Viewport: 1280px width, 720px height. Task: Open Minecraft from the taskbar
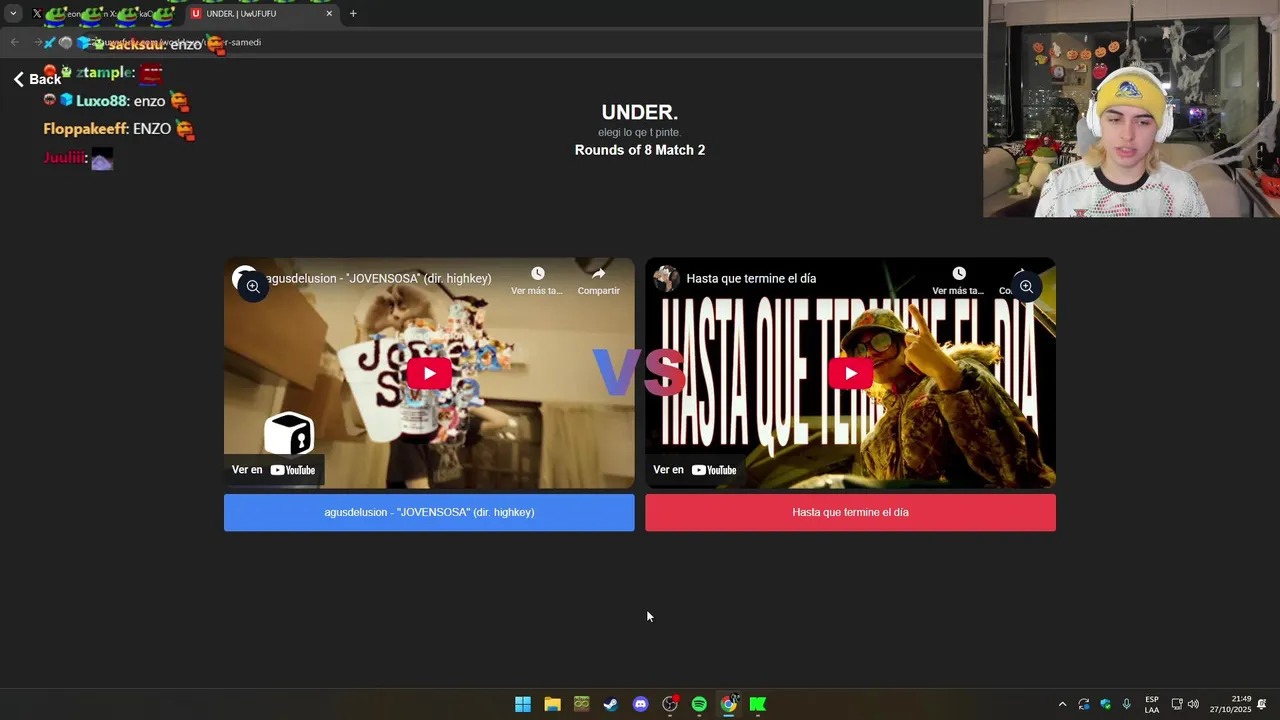tap(582, 704)
